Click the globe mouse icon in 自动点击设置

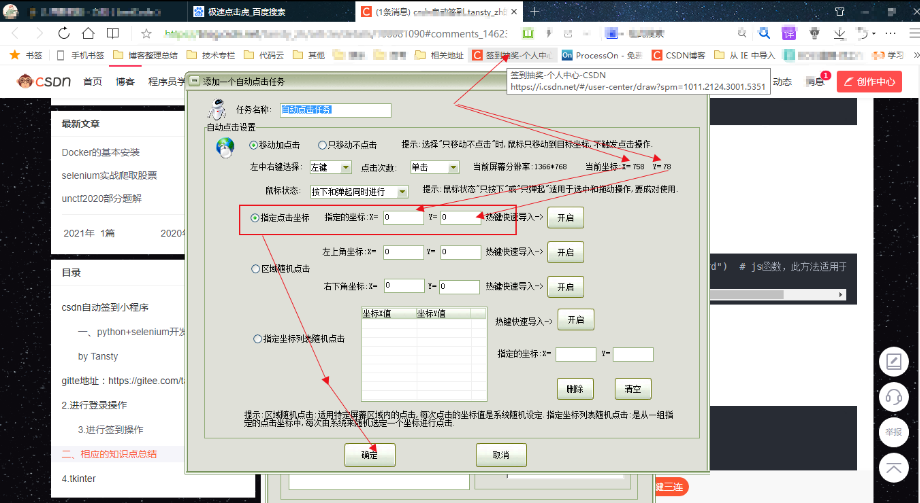[225, 148]
